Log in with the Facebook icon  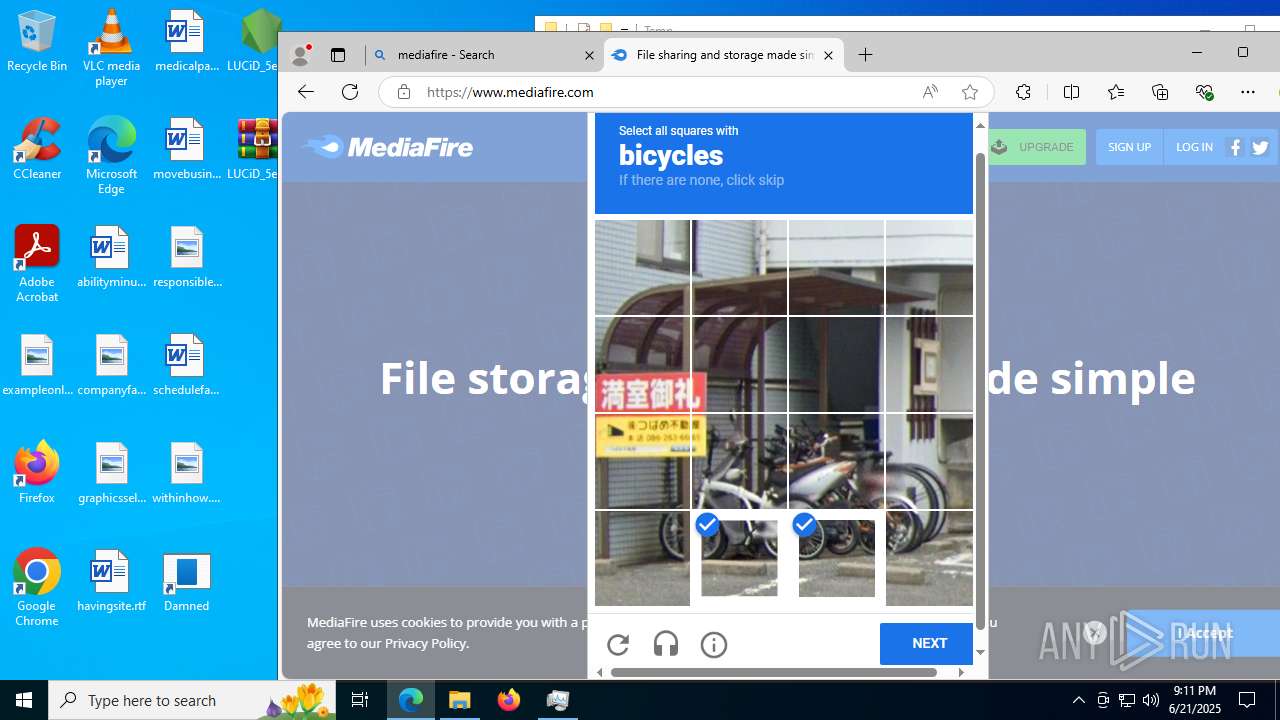point(1236,147)
